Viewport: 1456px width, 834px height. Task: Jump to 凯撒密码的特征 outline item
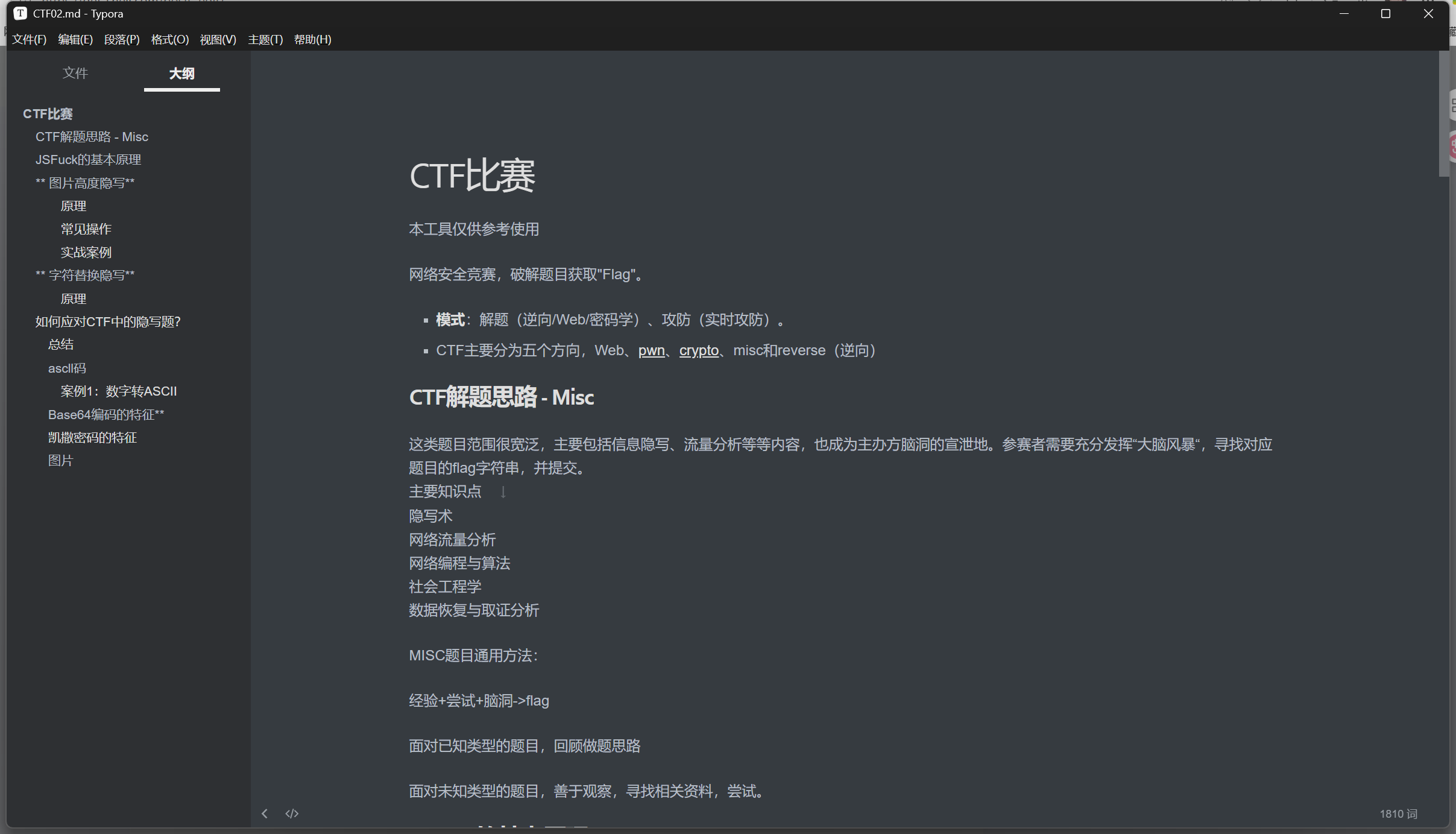coord(92,437)
